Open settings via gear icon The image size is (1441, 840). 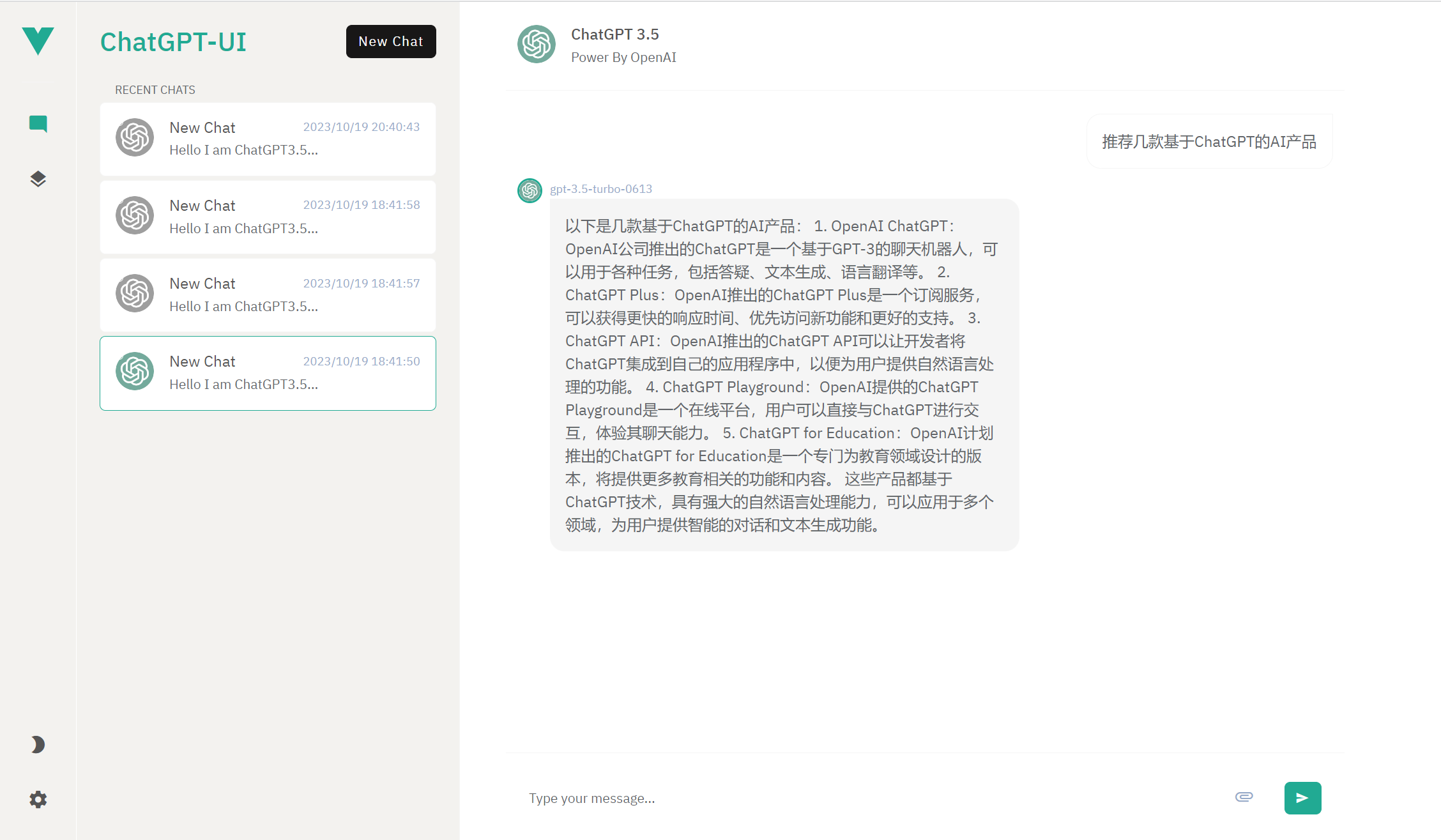point(38,799)
